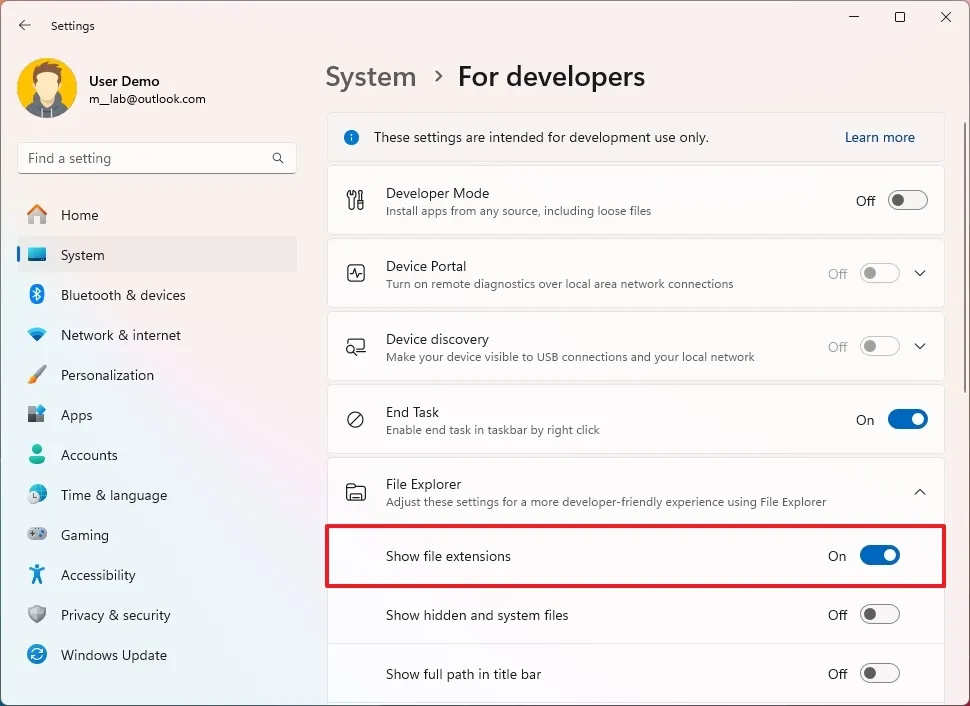The image size is (970, 706).
Task: Turn off End Task in taskbar
Action: (x=908, y=419)
